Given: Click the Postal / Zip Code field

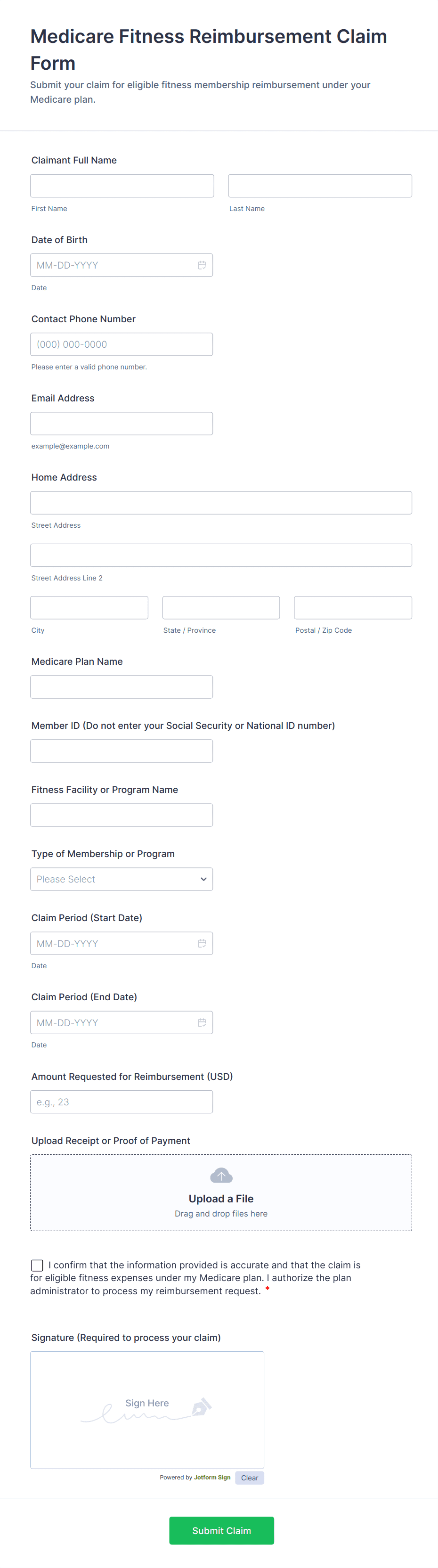Looking at the screenshot, I should click(352, 607).
